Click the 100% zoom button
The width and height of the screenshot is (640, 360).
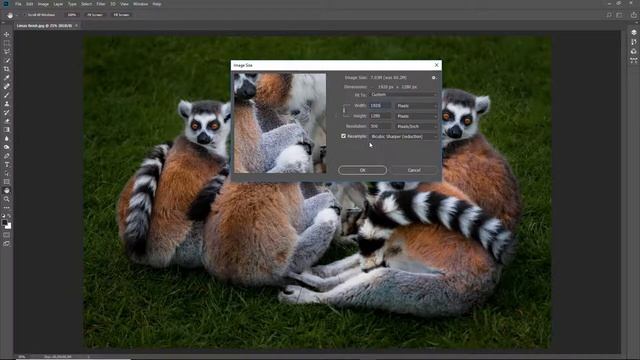[72, 15]
